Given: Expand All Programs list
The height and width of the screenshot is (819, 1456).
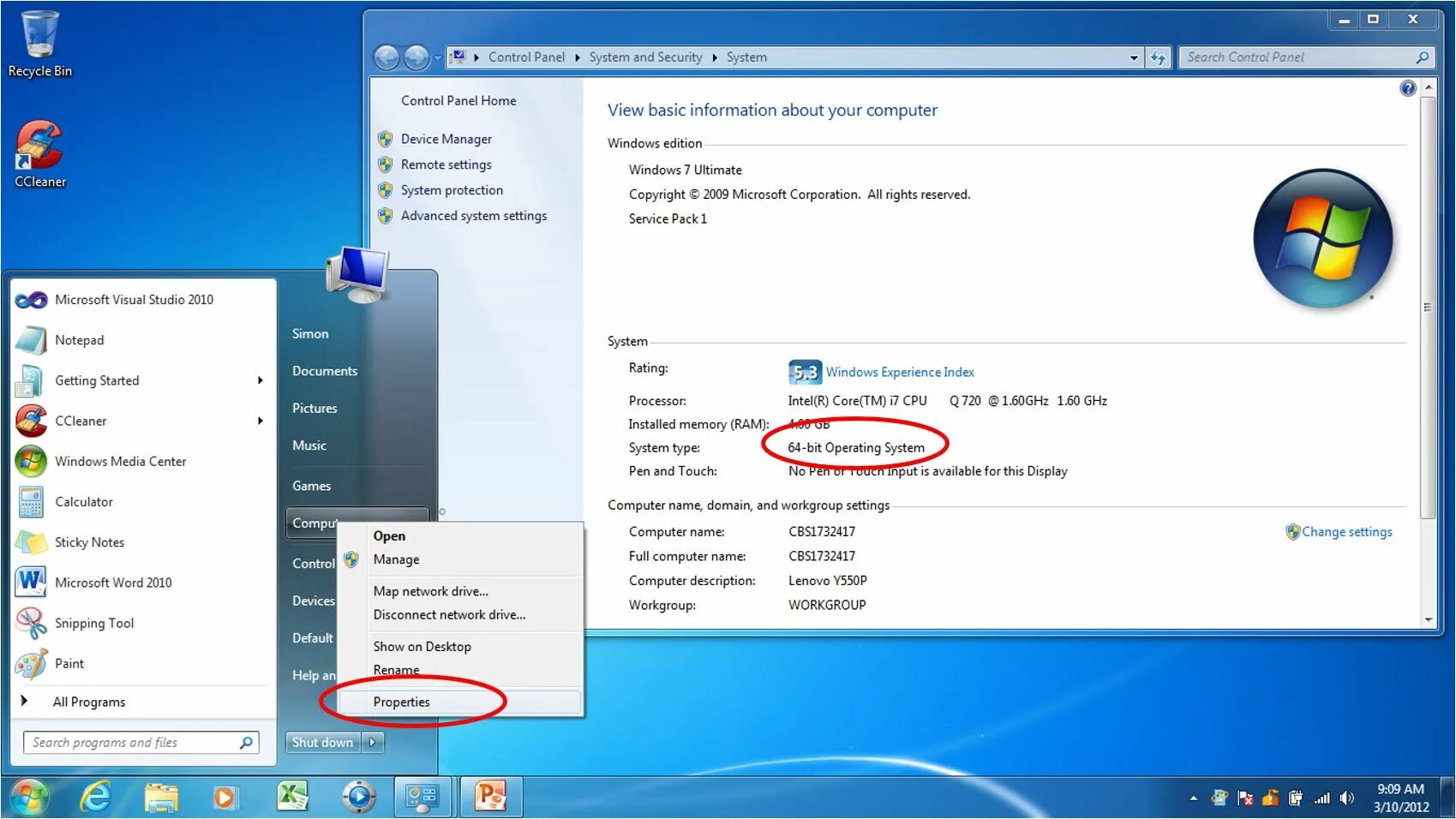Looking at the screenshot, I should pos(89,702).
